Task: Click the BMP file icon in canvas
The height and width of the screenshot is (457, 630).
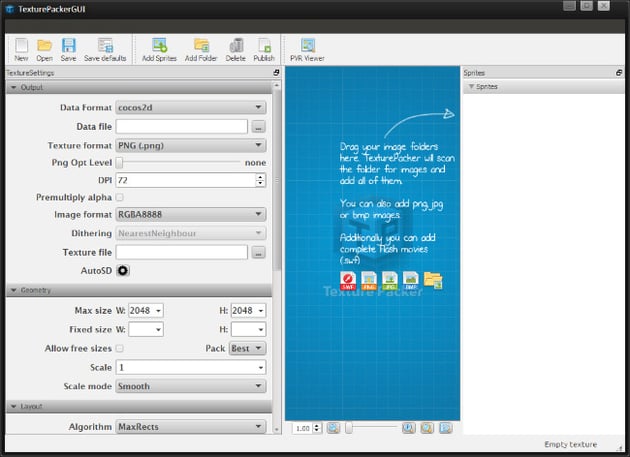Action: pos(411,281)
